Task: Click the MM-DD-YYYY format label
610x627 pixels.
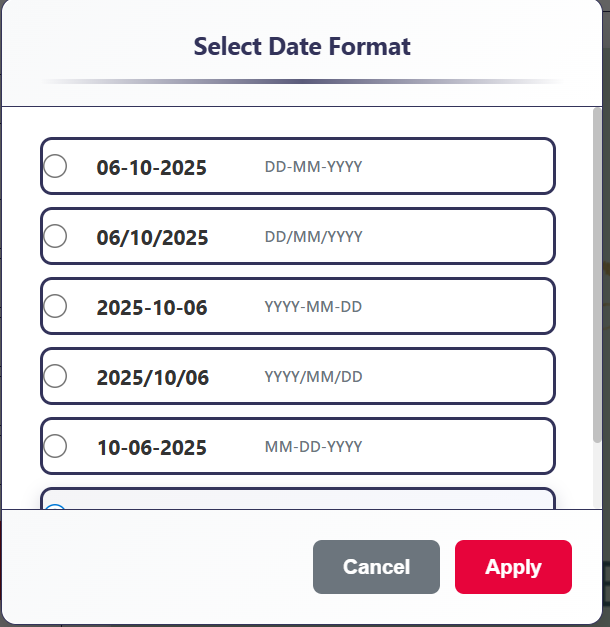Action: (x=313, y=447)
